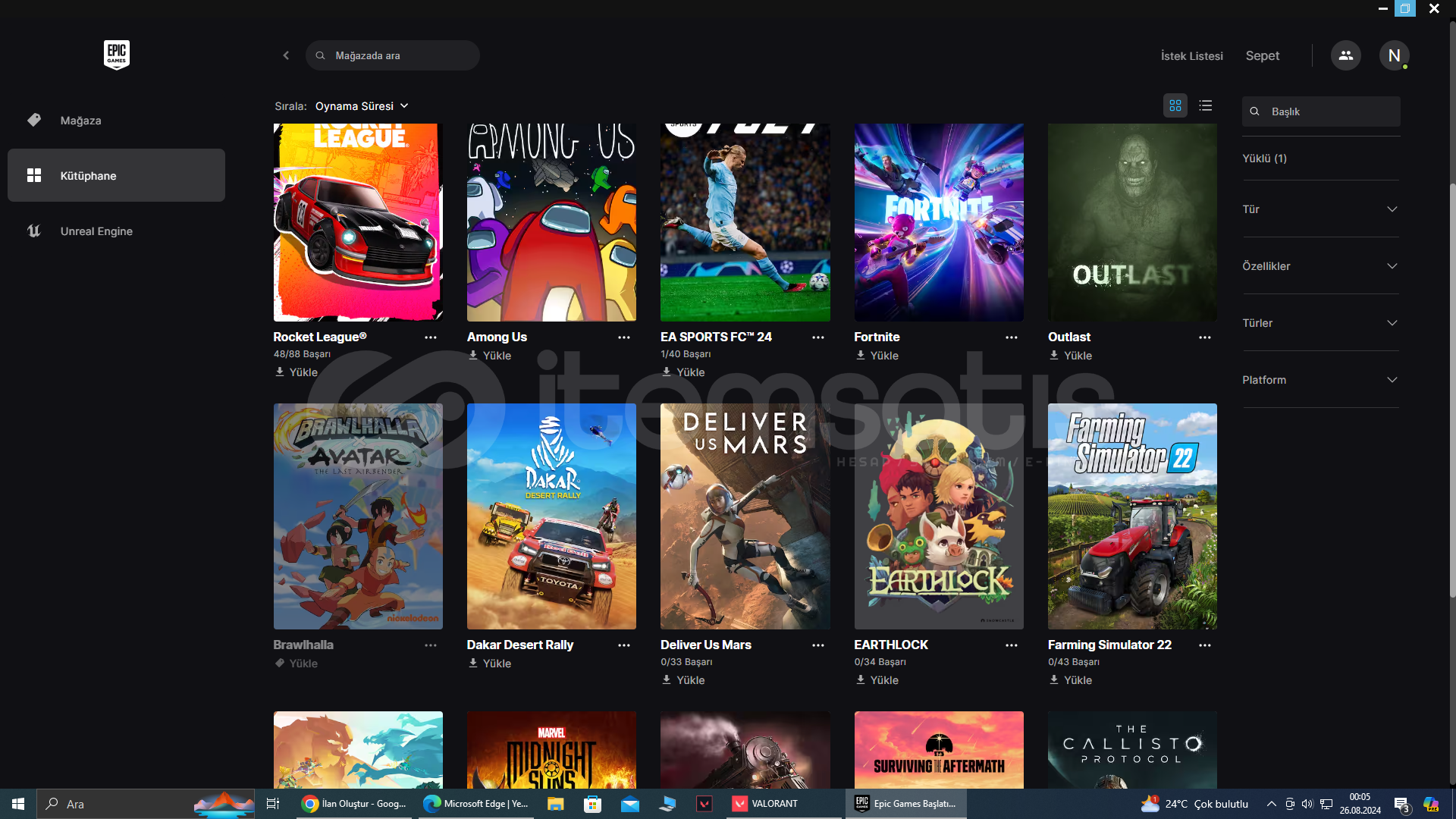
Task: Open the İstek Listesi link
Action: click(1191, 56)
